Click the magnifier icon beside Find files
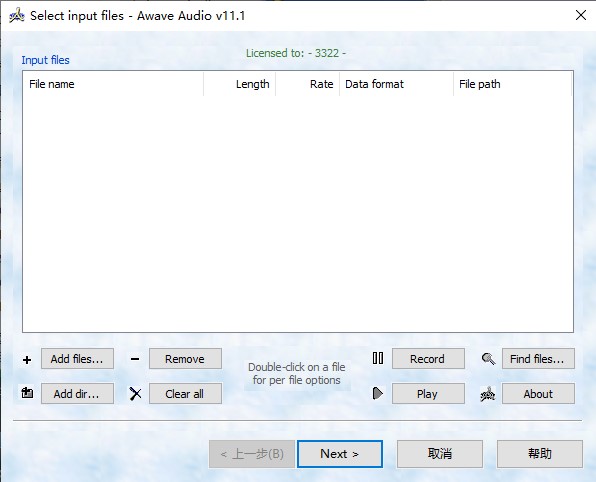This screenshot has height=482, width=596. [488, 358]
